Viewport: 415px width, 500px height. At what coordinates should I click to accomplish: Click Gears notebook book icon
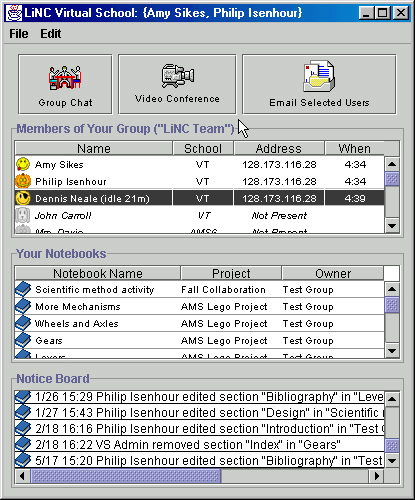point(23,340)
